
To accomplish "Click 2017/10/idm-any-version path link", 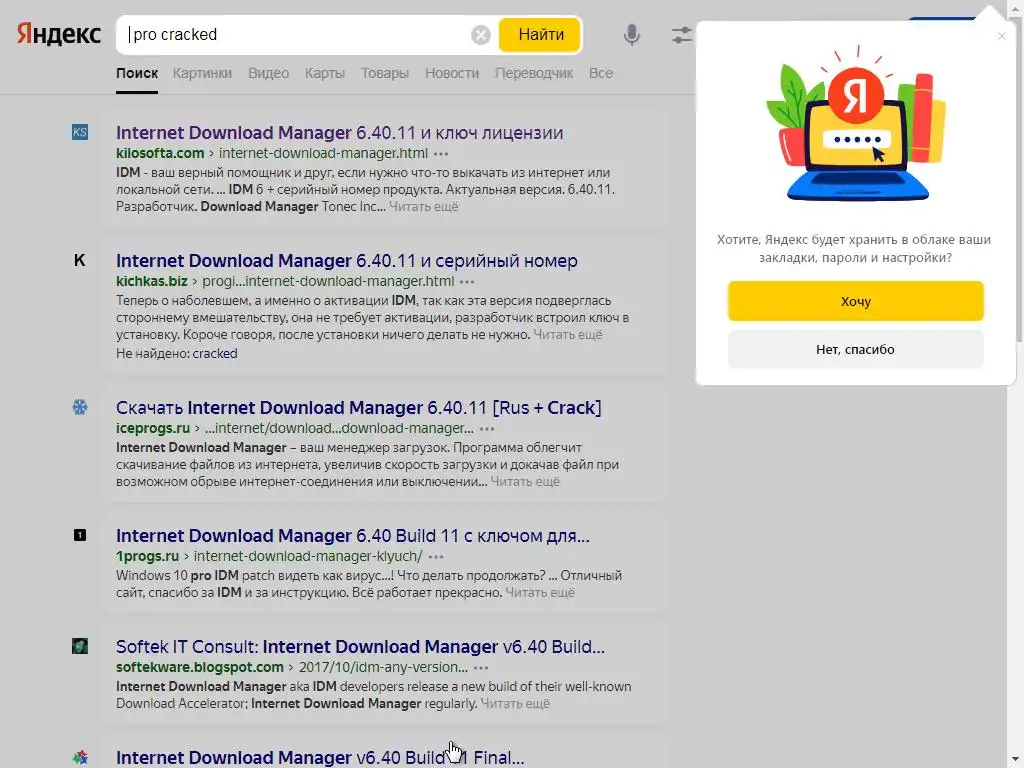I will click(383, 667).
